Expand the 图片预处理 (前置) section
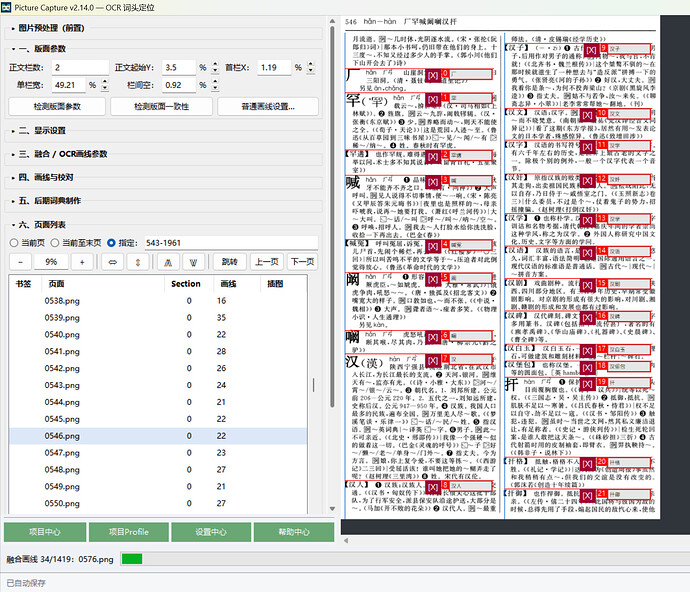This screenshot has width=690, height=592. pyautogui.click(x=51, y=28)
